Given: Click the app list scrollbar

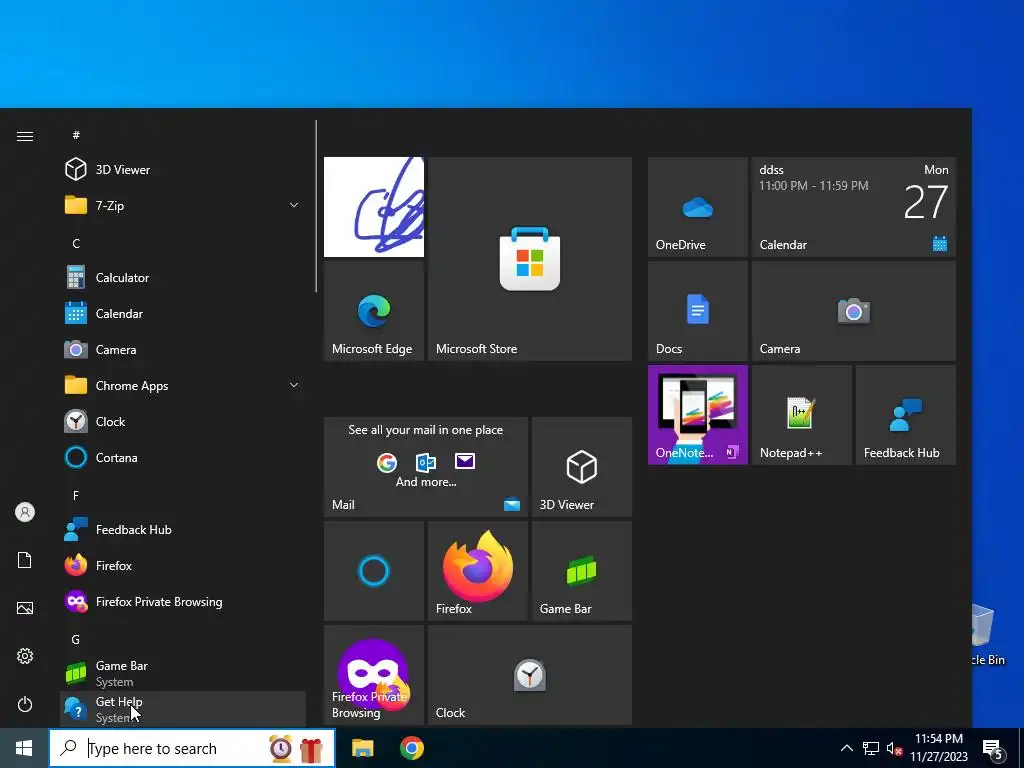Looking at the screenshot, I should point(316,206).
